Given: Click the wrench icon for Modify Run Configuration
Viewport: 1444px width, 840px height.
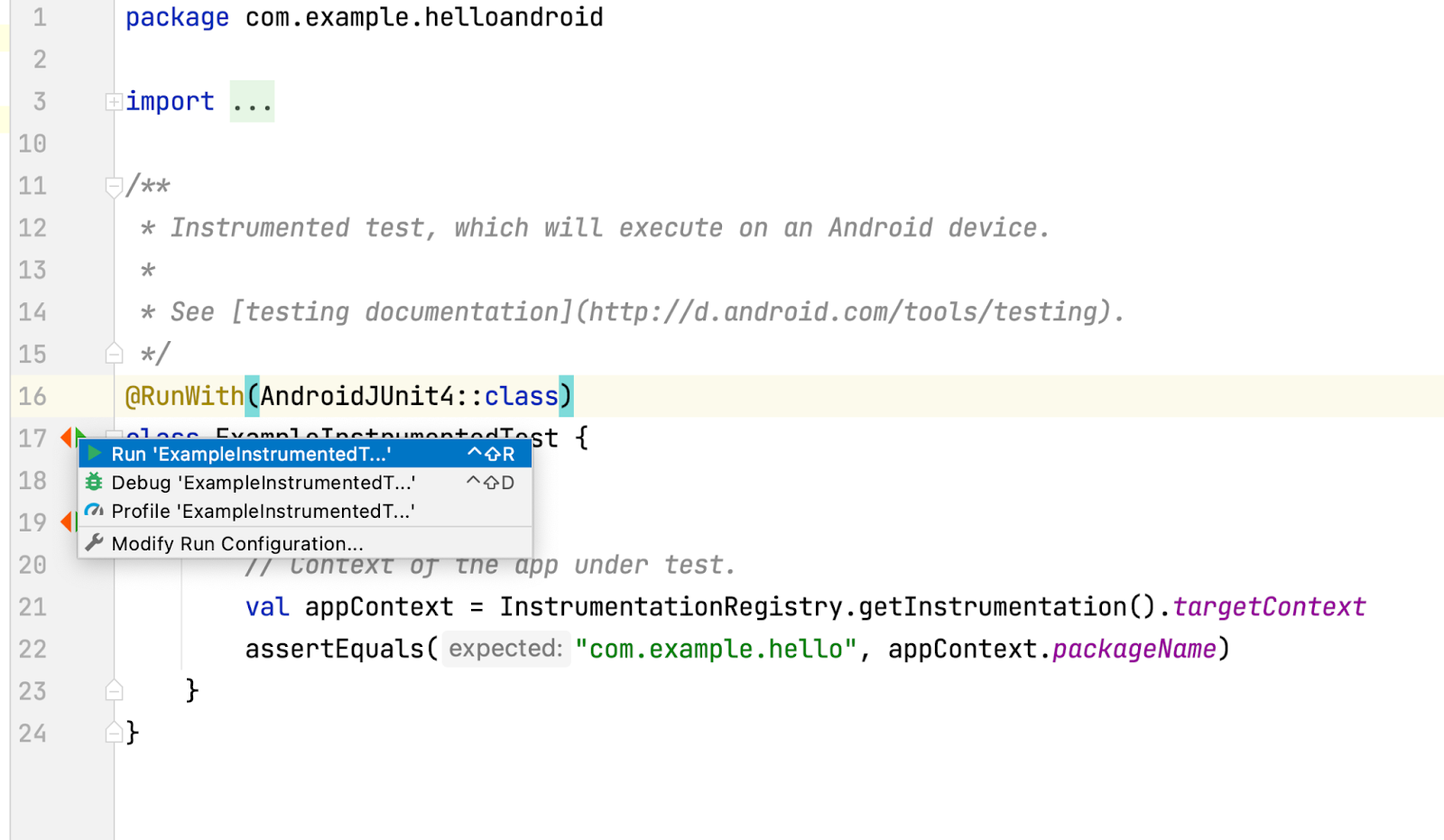Looking at the screenshot, I should [93, 543].
